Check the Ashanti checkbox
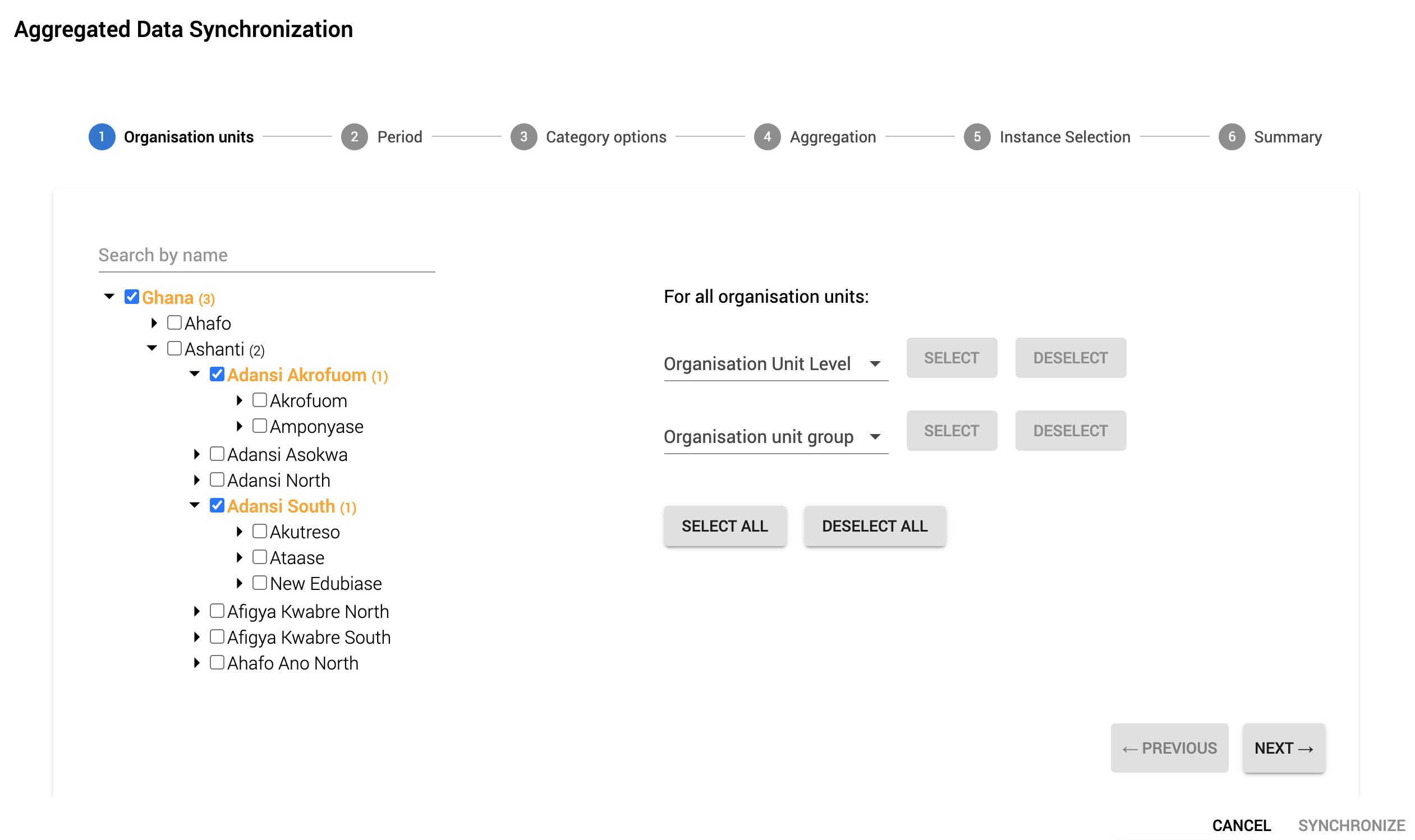Image resolution: width=1415 pixels, height=840 pixels. point(174,348)
